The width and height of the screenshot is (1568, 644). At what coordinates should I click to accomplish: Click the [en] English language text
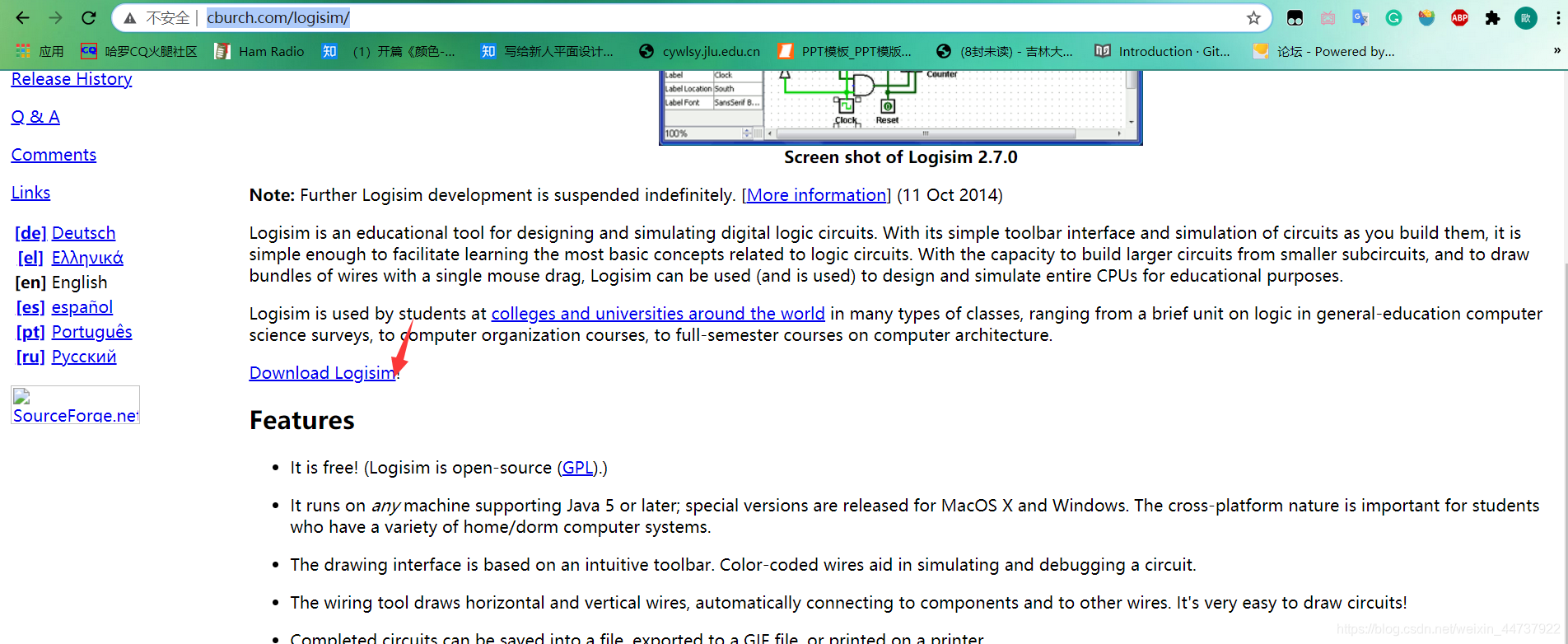click(62, 282)
